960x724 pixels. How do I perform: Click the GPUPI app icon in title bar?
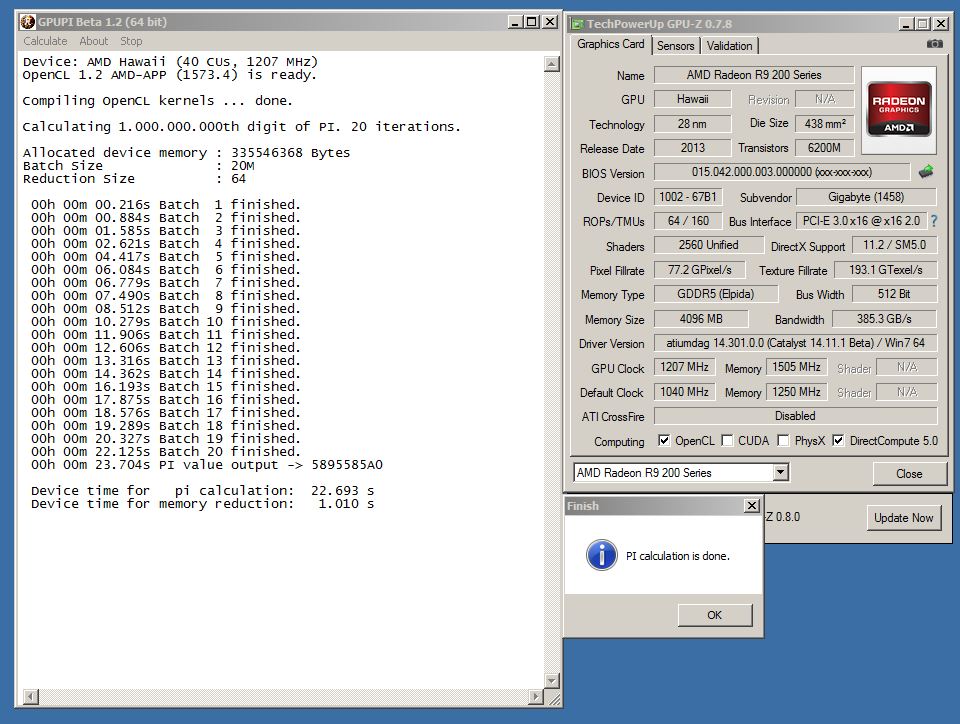tap(28, 22)
